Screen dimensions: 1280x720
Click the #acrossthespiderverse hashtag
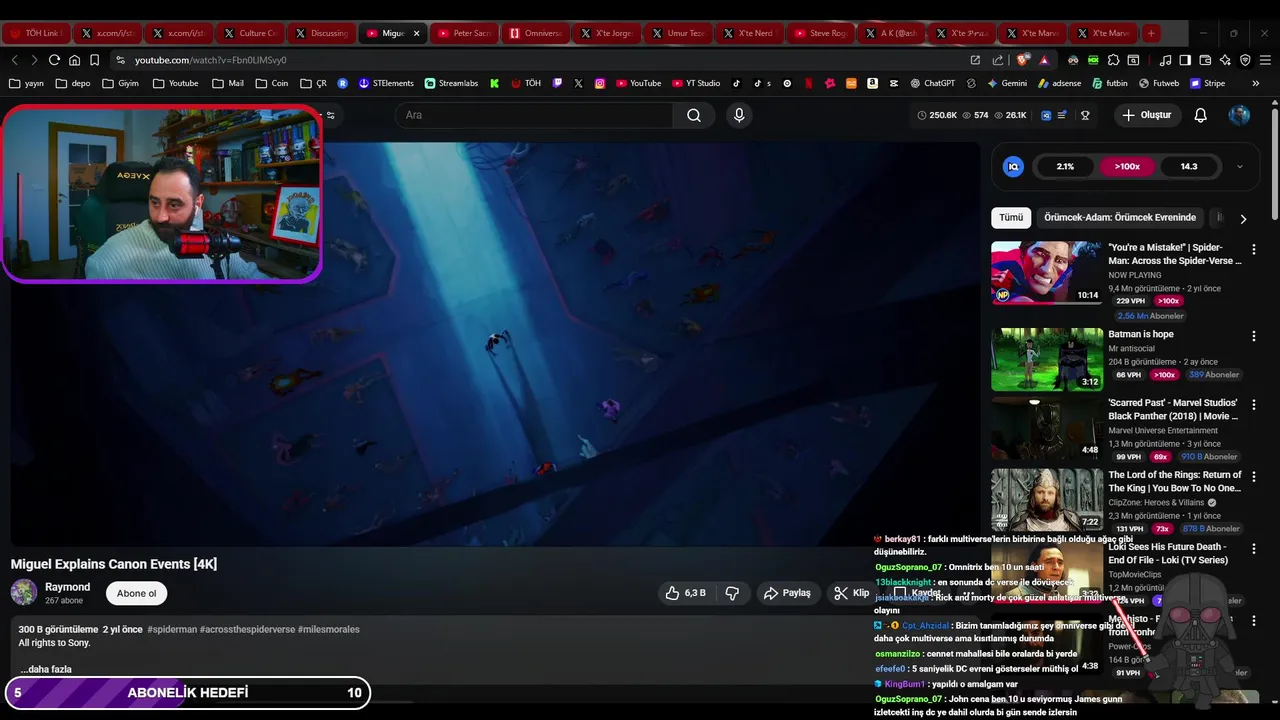247,630
